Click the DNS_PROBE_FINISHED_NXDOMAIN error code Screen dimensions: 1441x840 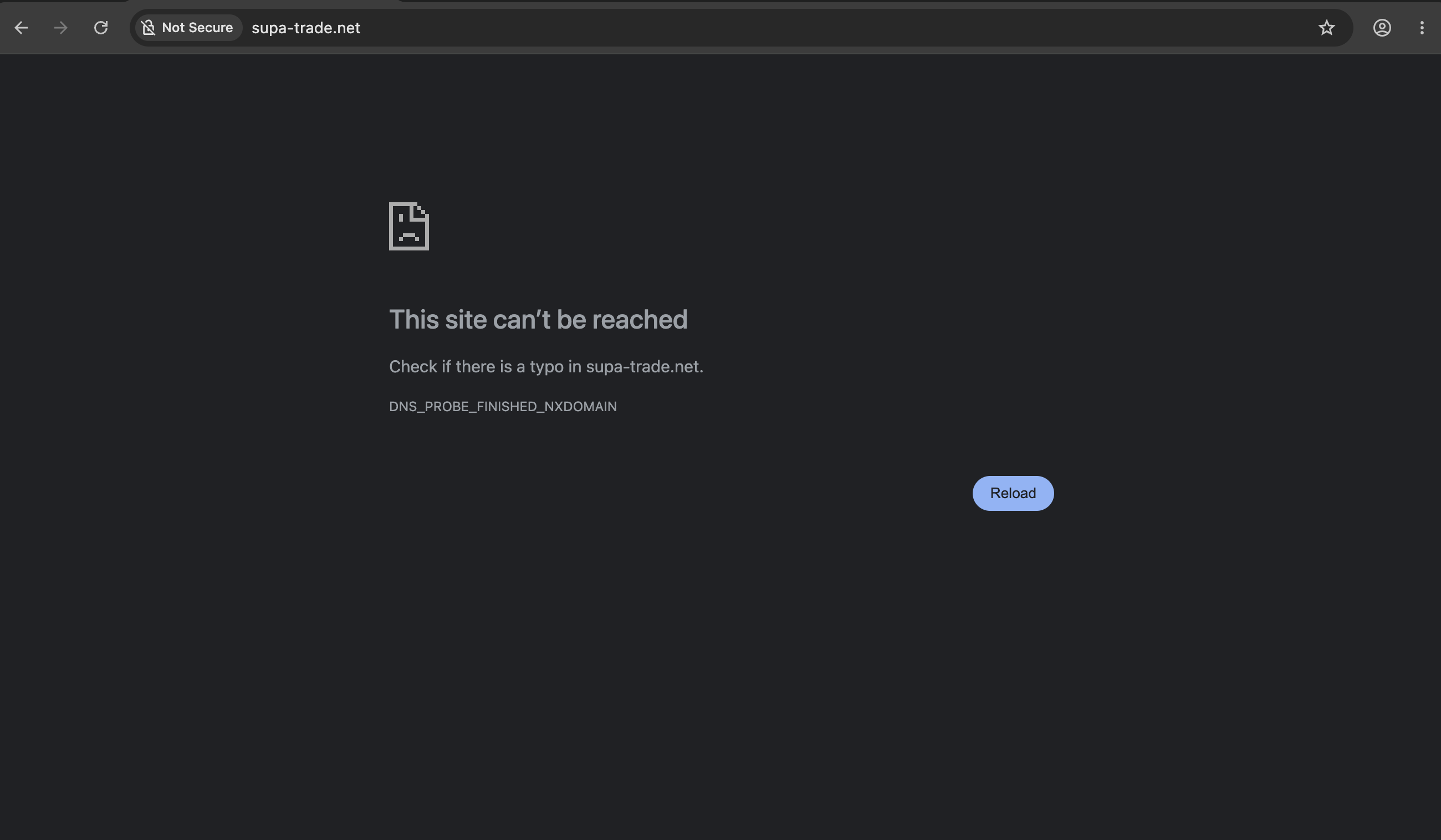click(x=503, y=406)
